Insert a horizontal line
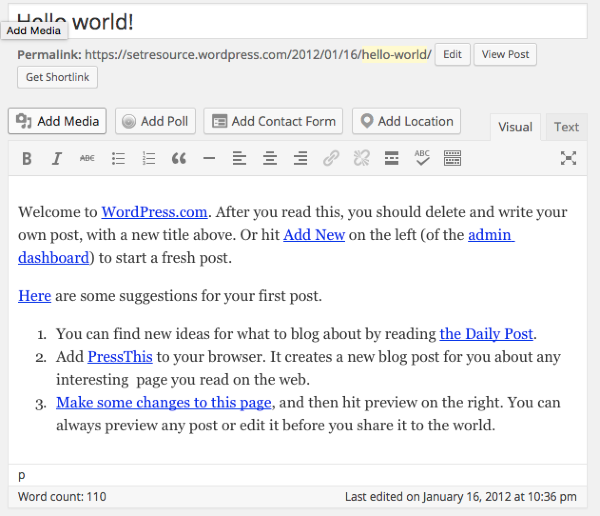 [x=209, y=158]
